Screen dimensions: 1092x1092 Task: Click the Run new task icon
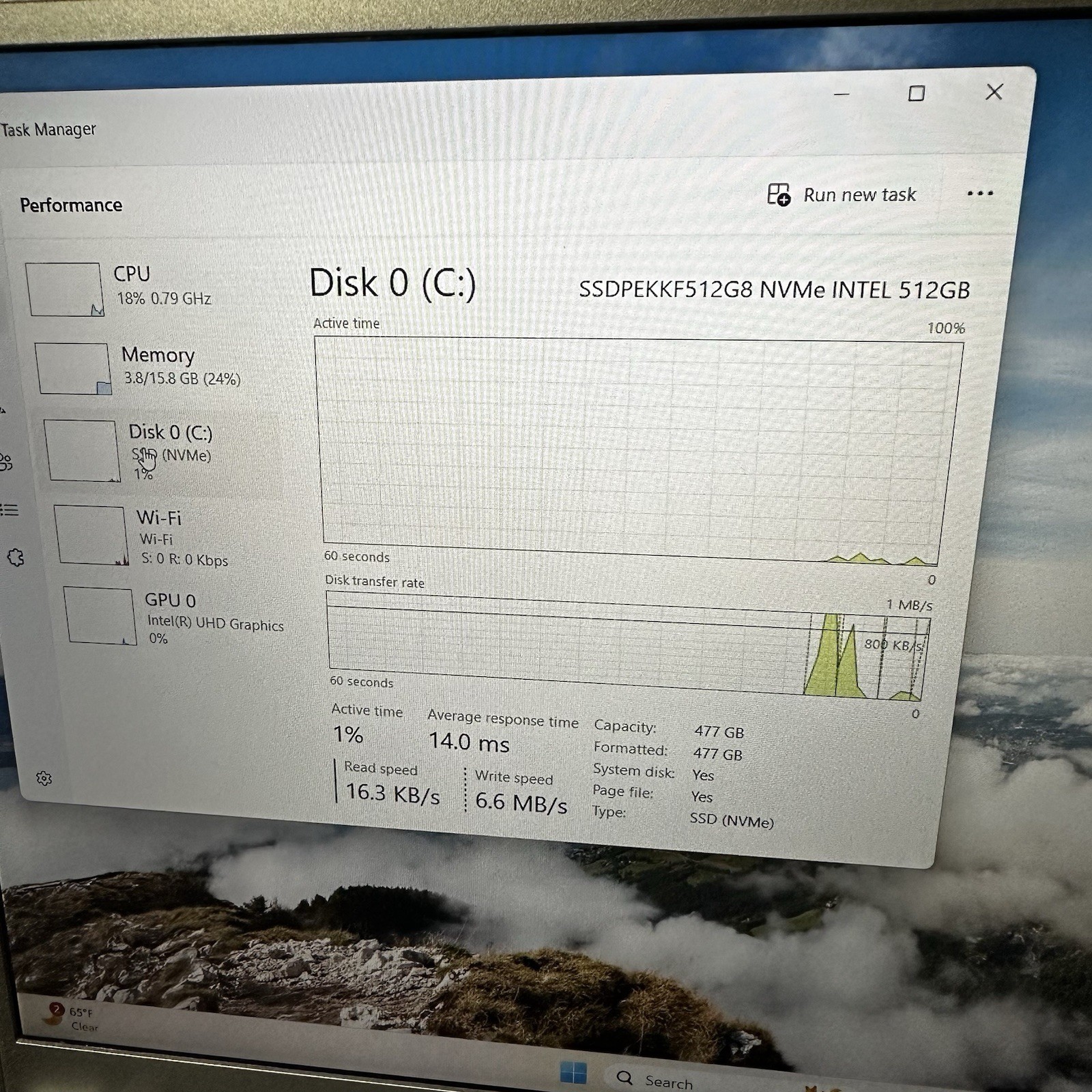point(779,195)
